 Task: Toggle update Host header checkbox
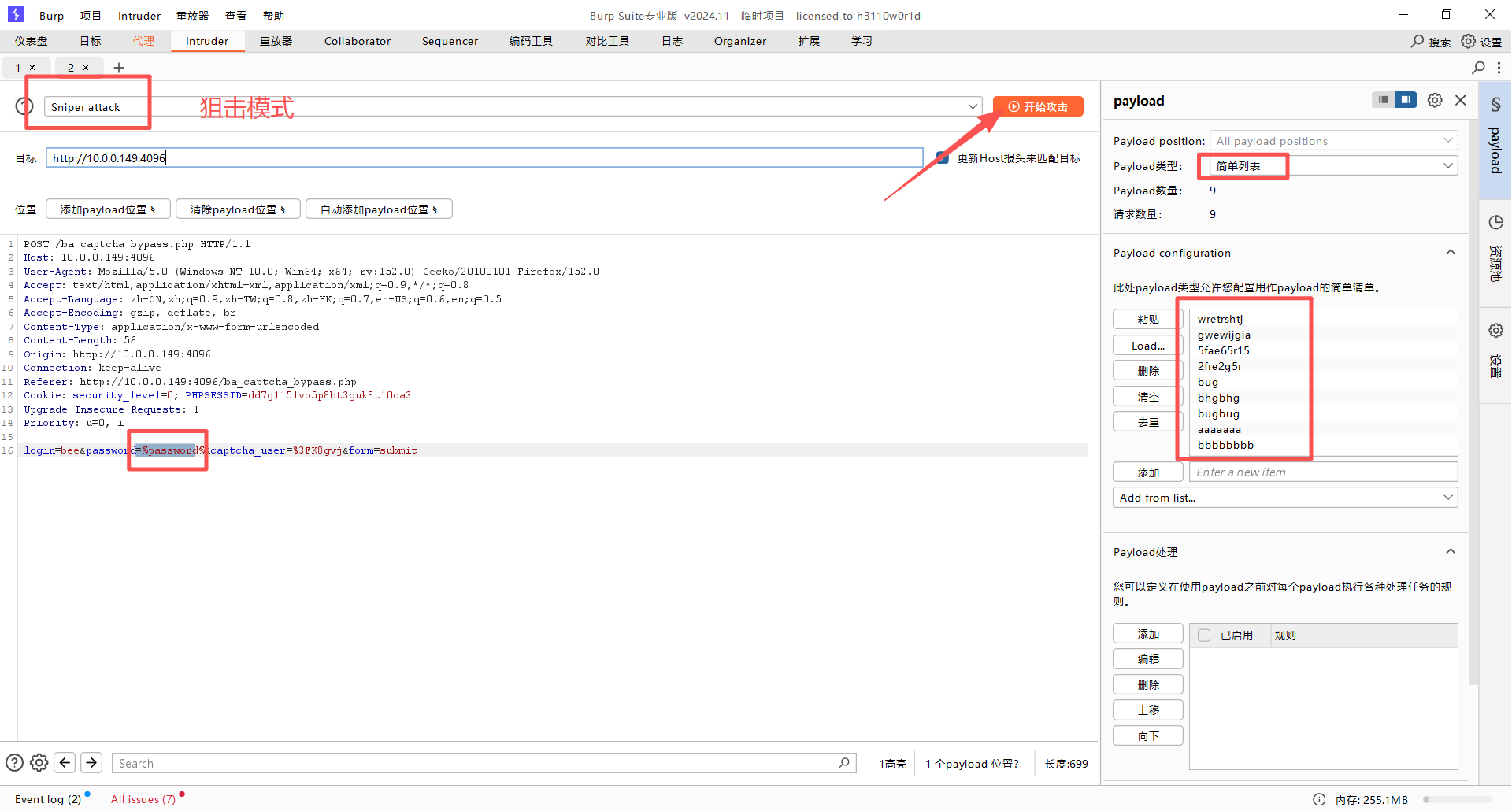pyautogui.click(x=943, y=157)
